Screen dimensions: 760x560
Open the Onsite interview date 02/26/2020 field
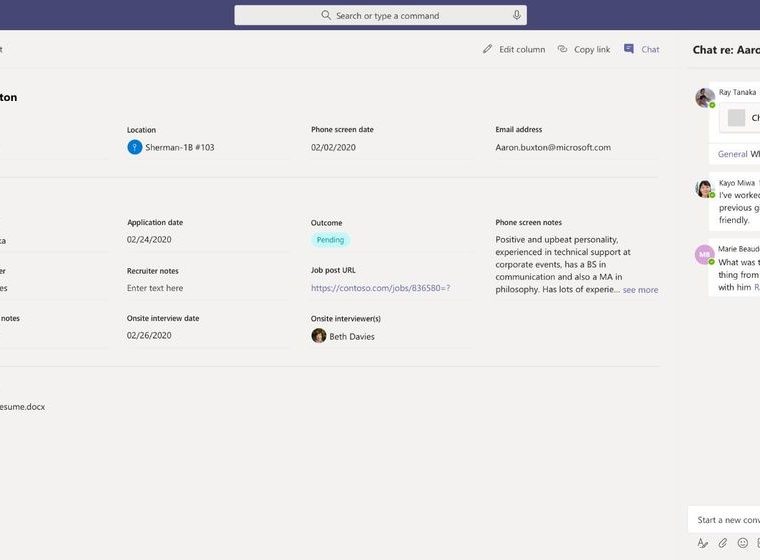[149, 336]
